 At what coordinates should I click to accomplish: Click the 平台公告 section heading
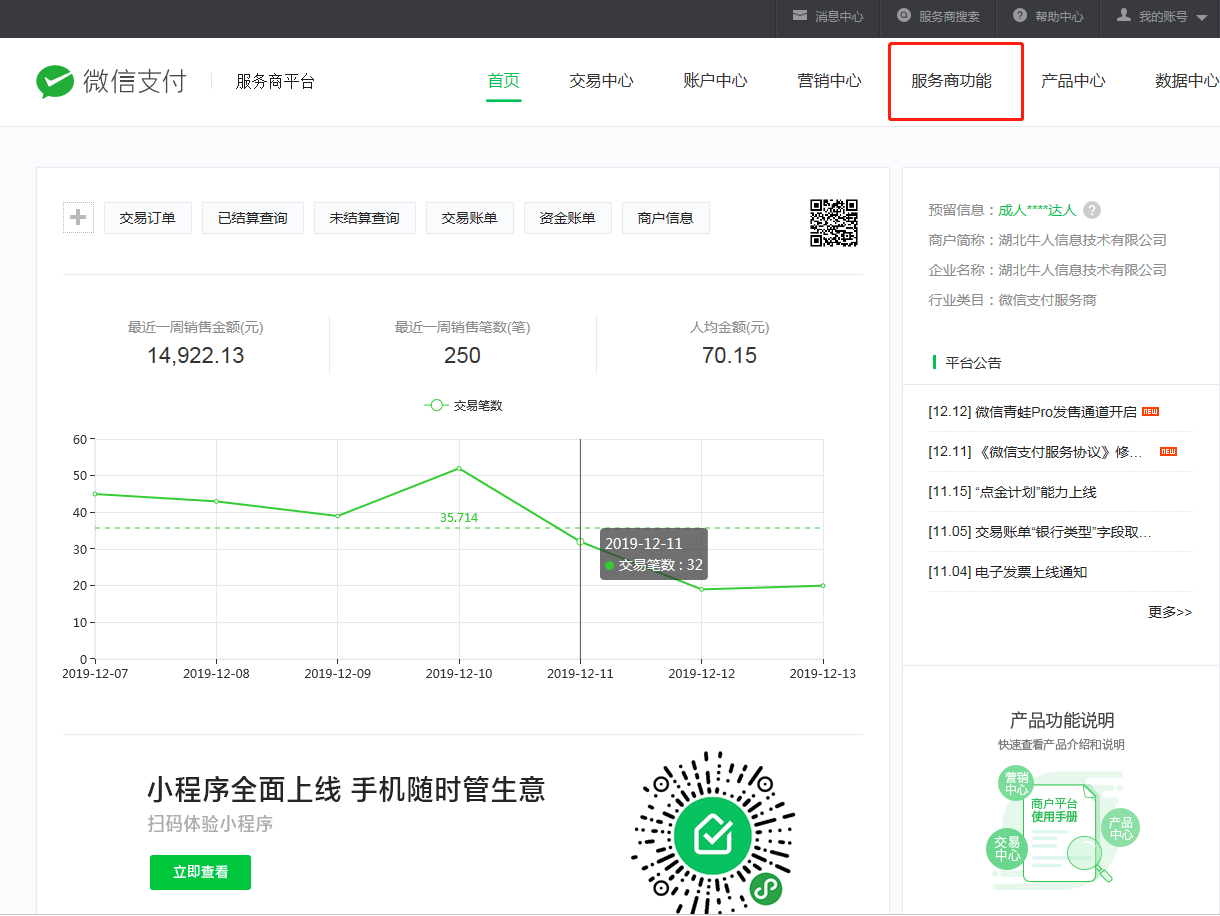tap(973, 362)
